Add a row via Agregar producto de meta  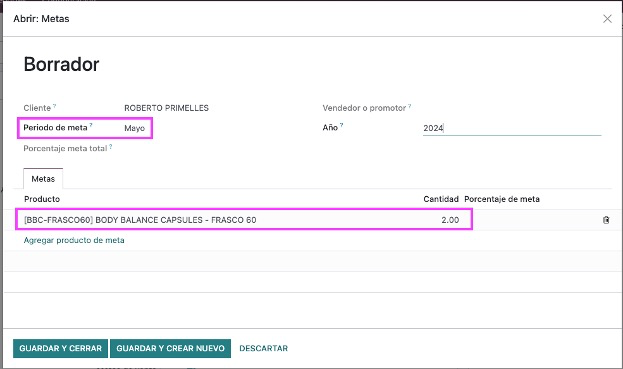click(x=74, y=240)
